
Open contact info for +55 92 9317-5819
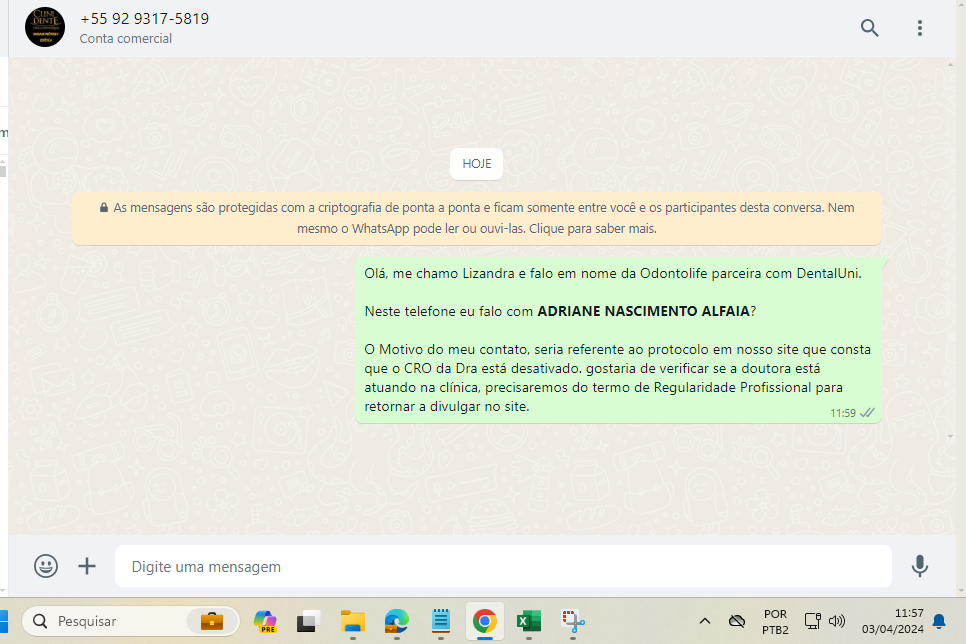click(x=145, y=19)
